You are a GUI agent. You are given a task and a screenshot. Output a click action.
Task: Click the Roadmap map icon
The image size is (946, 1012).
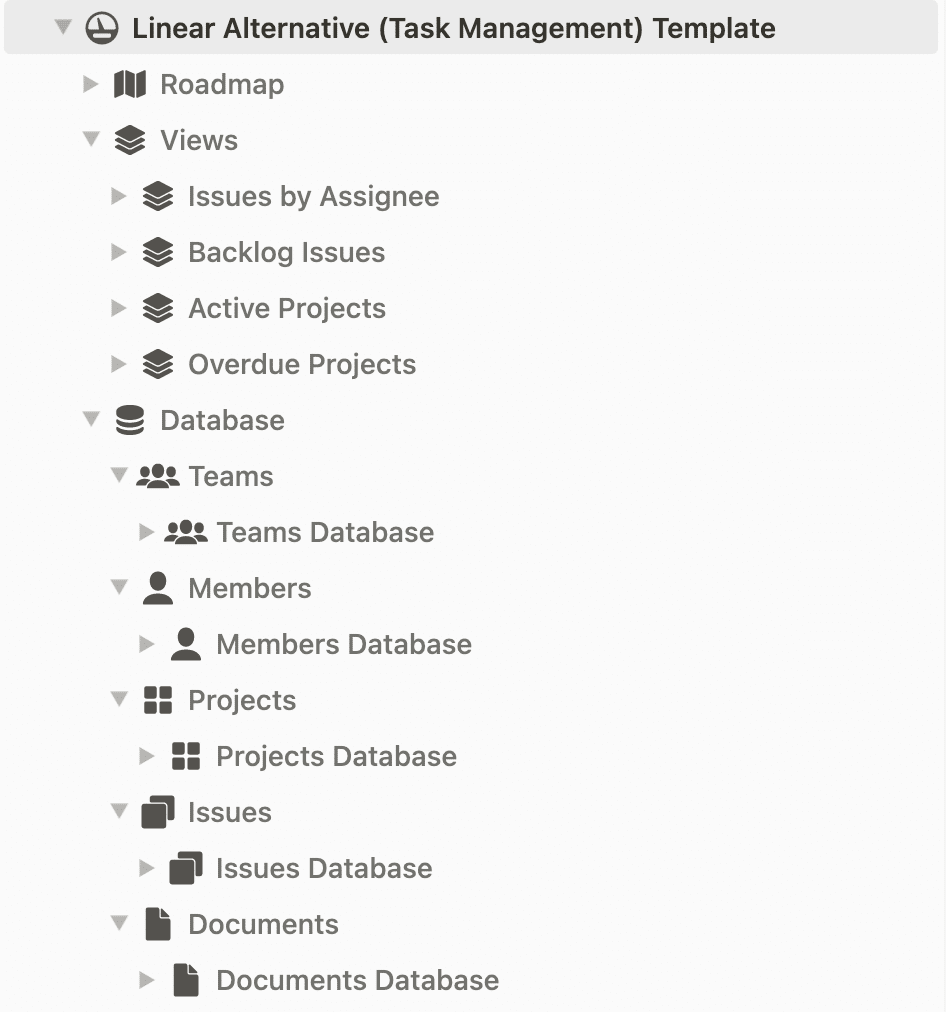(130, 85)
